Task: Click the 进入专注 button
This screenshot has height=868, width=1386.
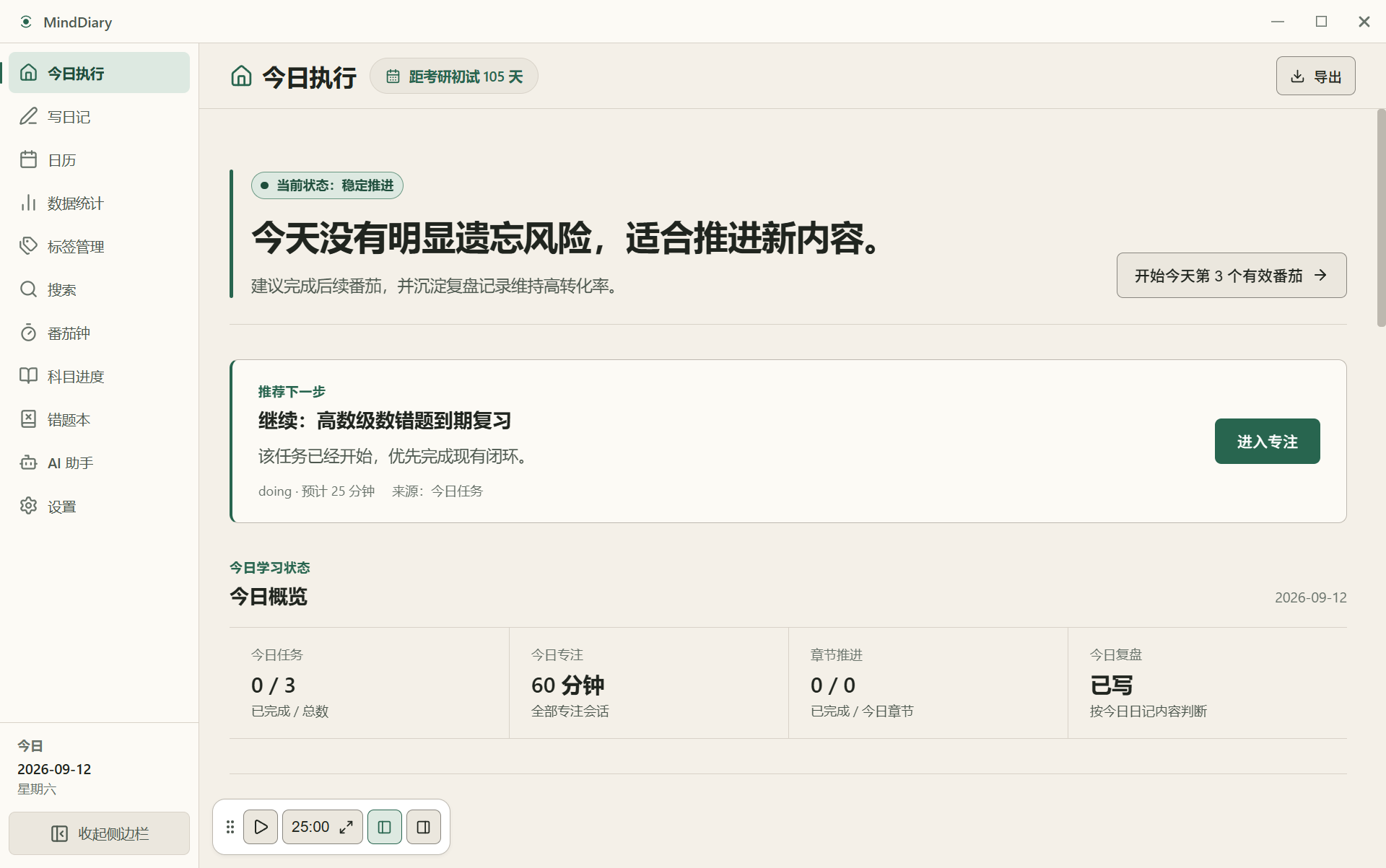Action: [x=1267, y=441]
